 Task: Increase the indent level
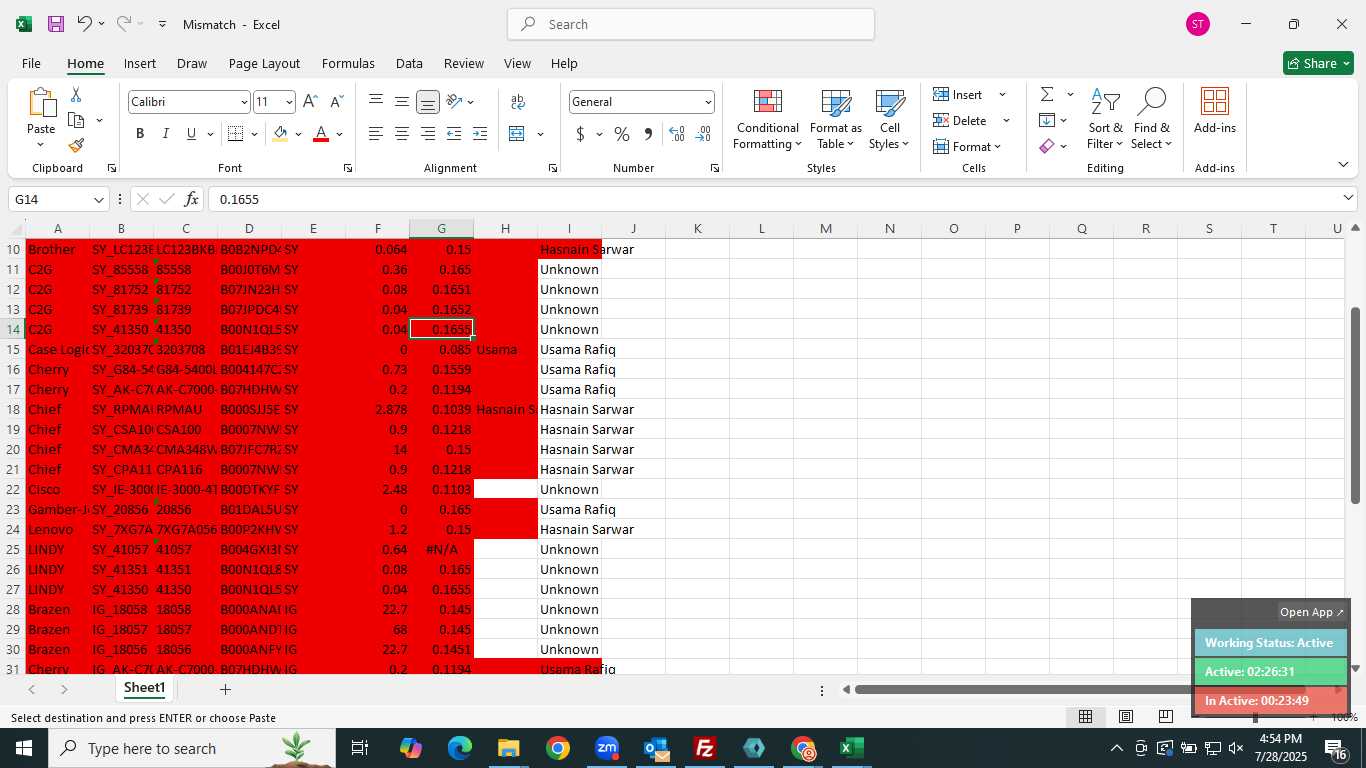pos(480,134)
